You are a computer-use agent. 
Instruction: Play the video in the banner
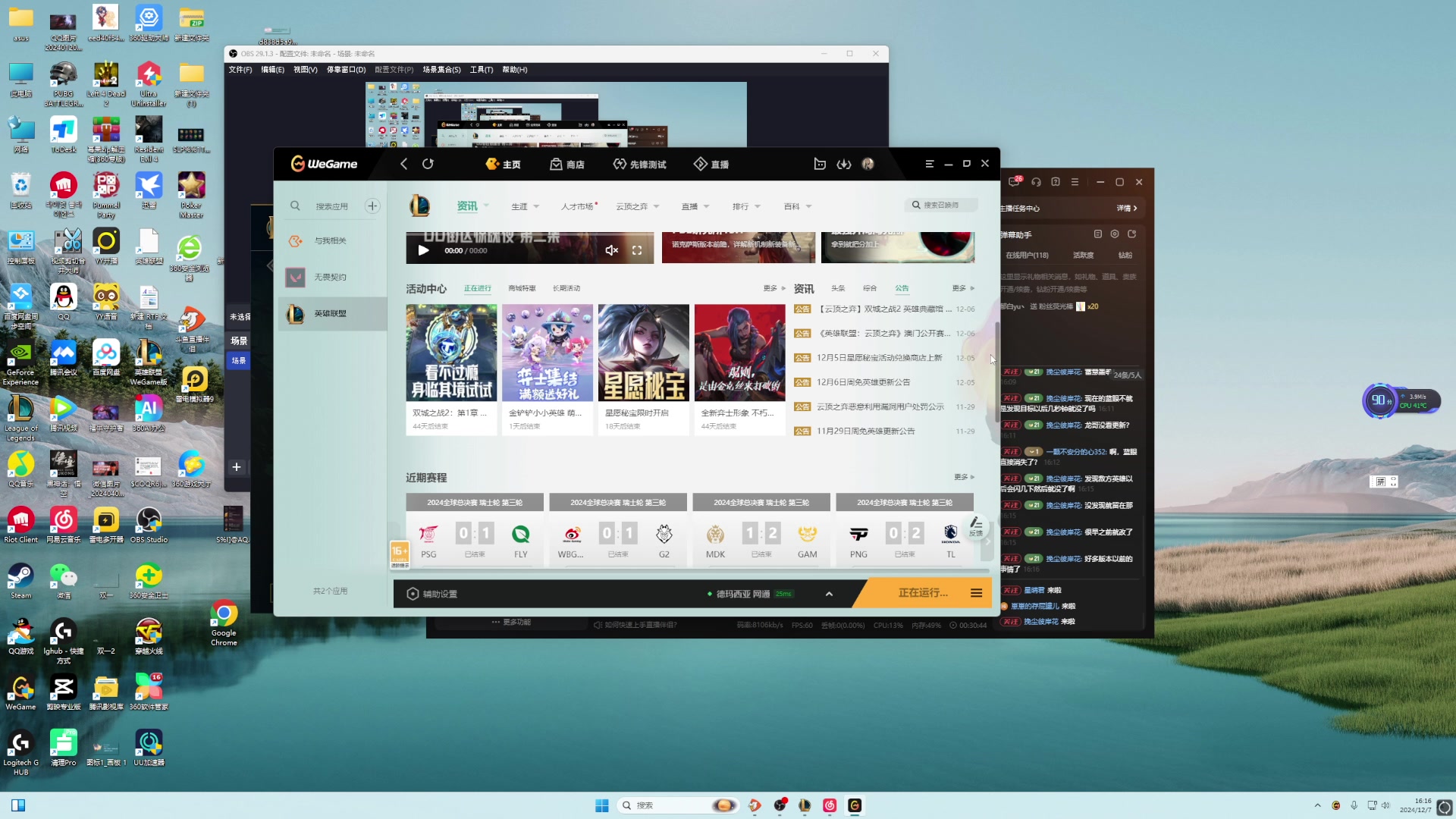[423, 250]
